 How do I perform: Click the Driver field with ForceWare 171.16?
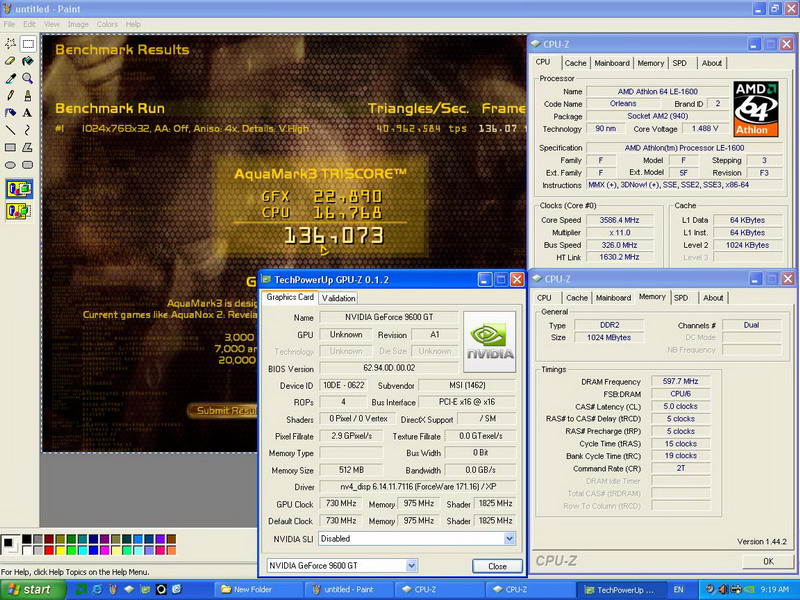(x=417, y=487)
